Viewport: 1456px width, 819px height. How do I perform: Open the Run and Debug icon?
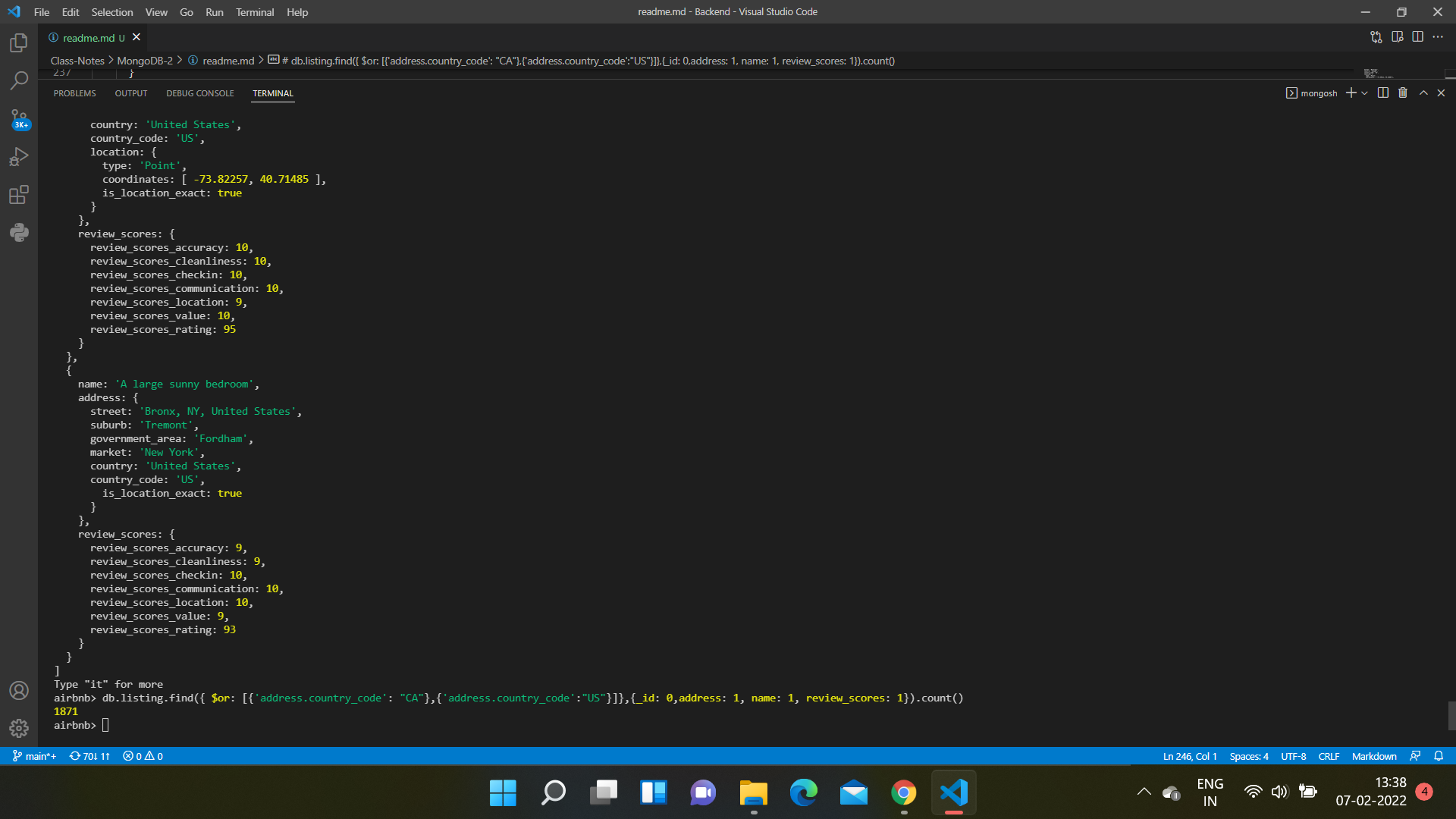click(x=18, y=157)
